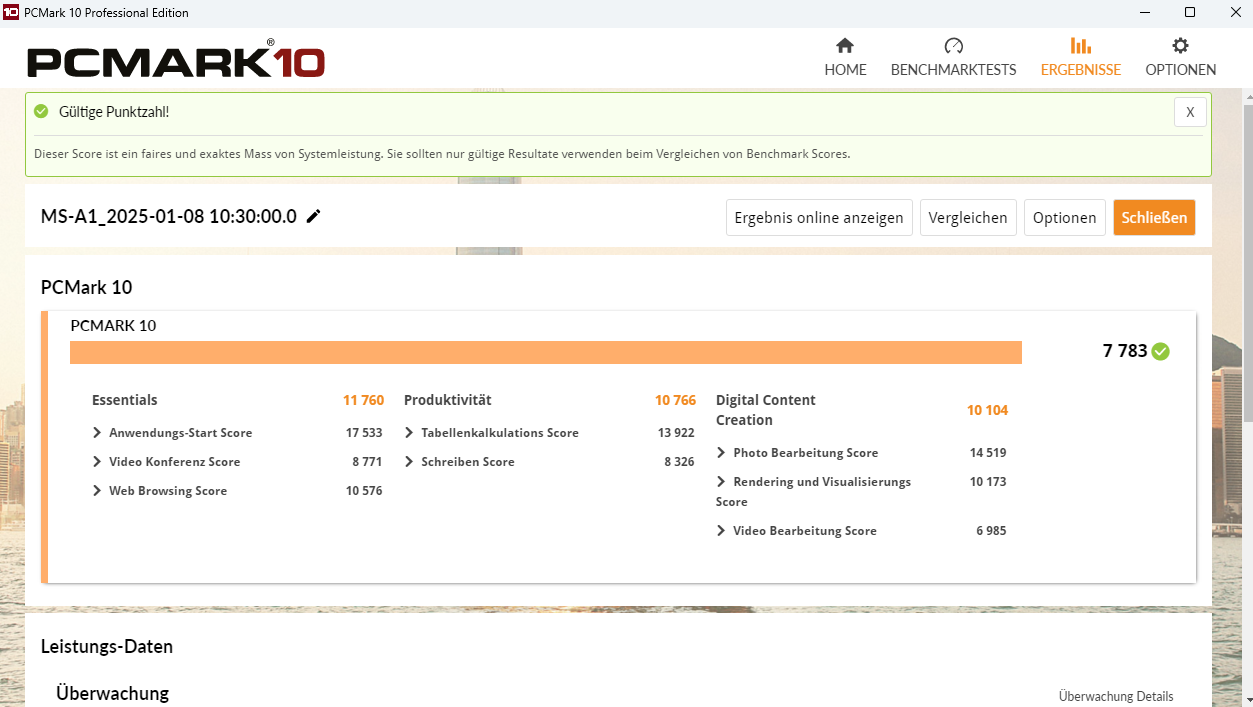The width and height of the screenshot is (1253, 707).
Task: Expand Web Browsing Score details
Action: click(97, 491)
